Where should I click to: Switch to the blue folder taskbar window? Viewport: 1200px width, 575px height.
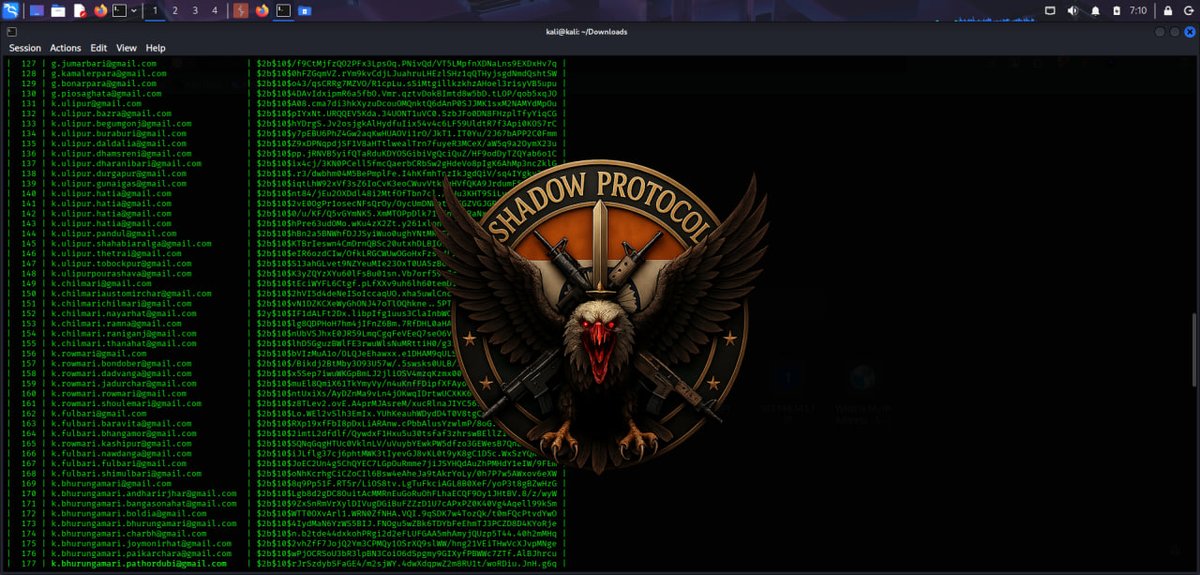304,11
